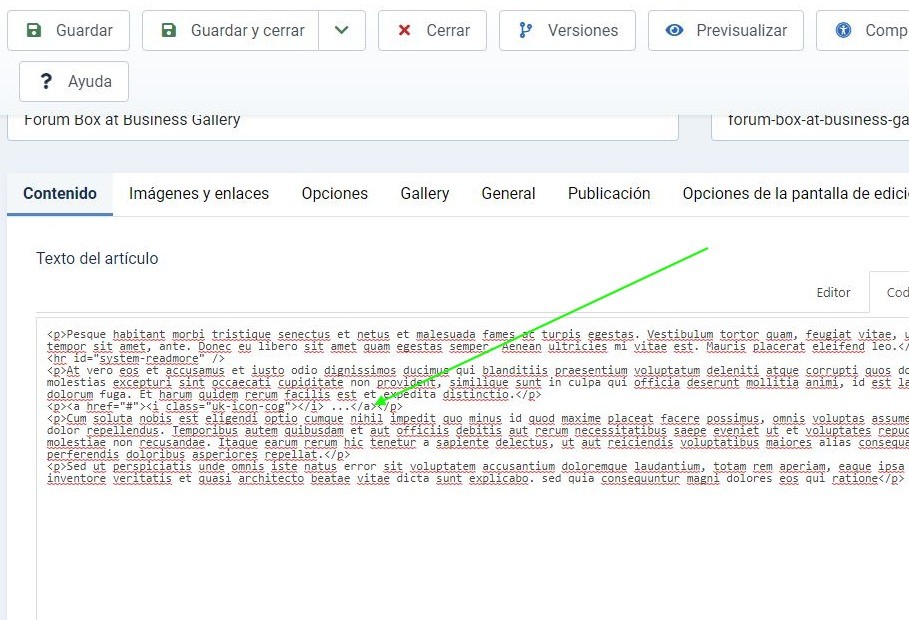Click the floppy icon in Guardar y cerrar
The width and height of the screenshot is (909, 620).
tap(169, 30)
